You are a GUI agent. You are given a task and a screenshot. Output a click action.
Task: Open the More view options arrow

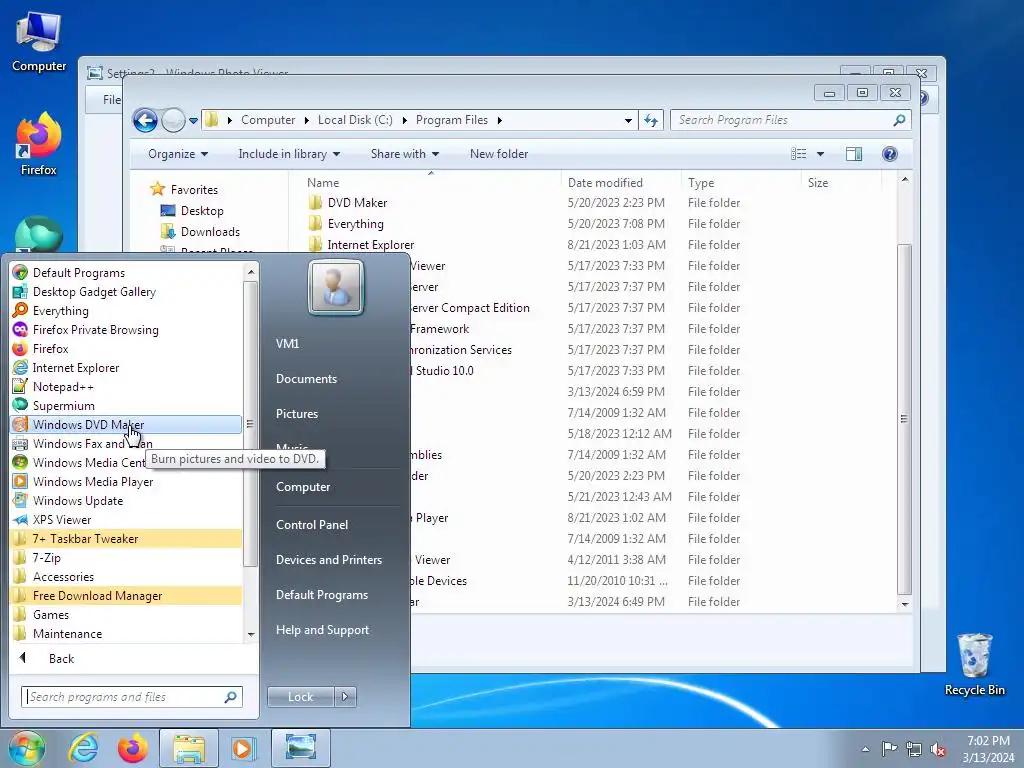[820, 154]
